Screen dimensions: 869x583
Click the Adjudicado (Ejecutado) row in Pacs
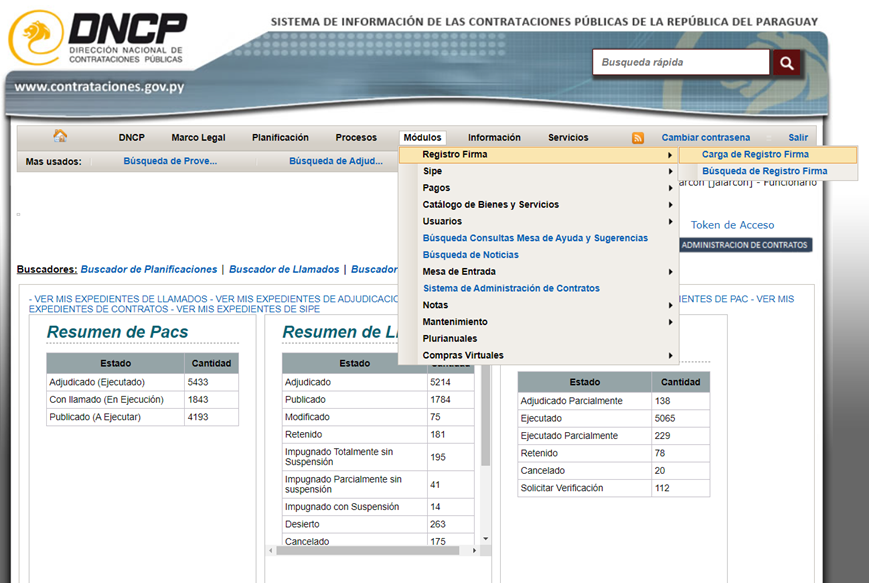coord(142,382)
